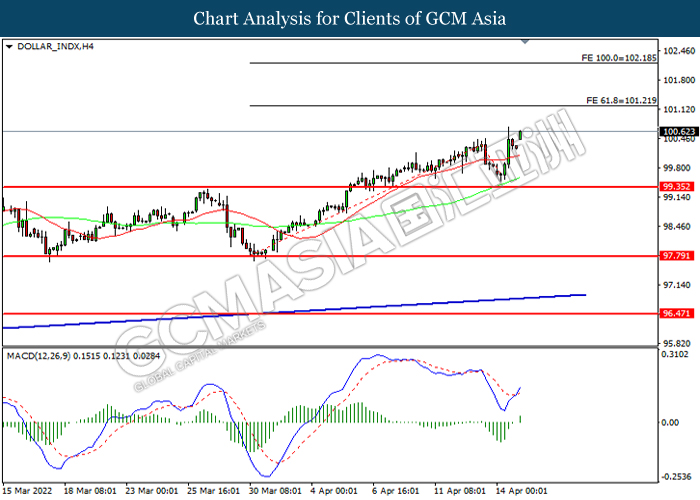Click the 99.140 price axis value

[677, 197]
